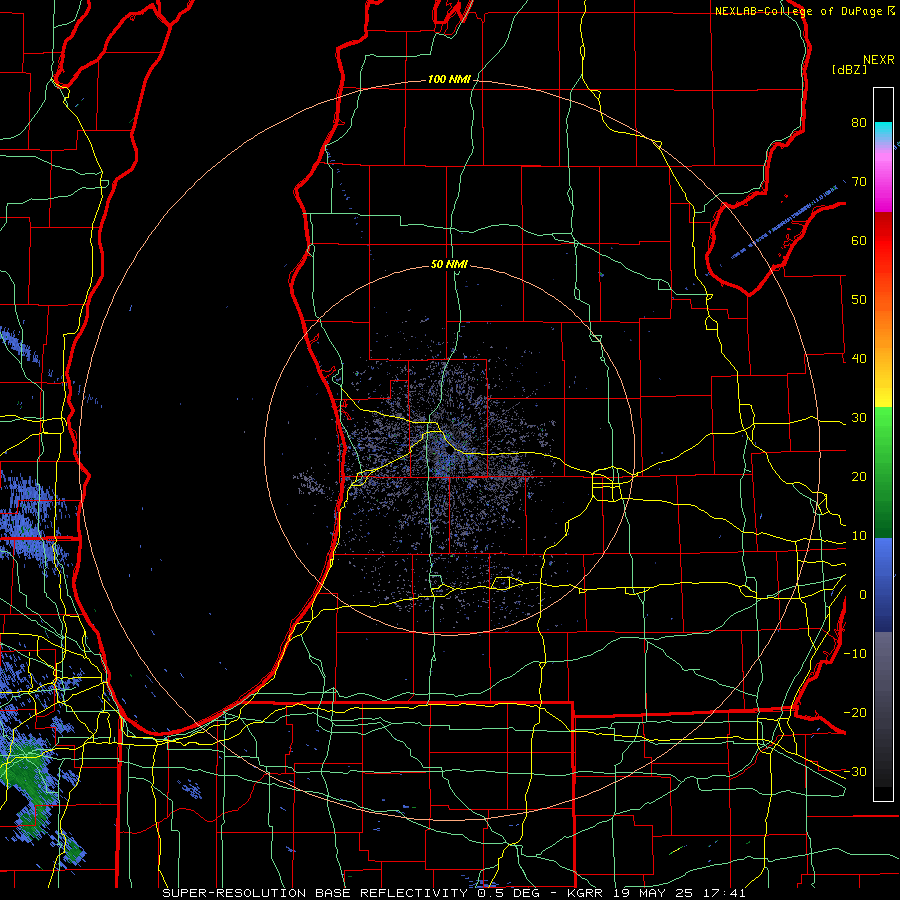Click the -20 dBZ scale value
Screen dimensions: 900x900
[x=855, y=713]
